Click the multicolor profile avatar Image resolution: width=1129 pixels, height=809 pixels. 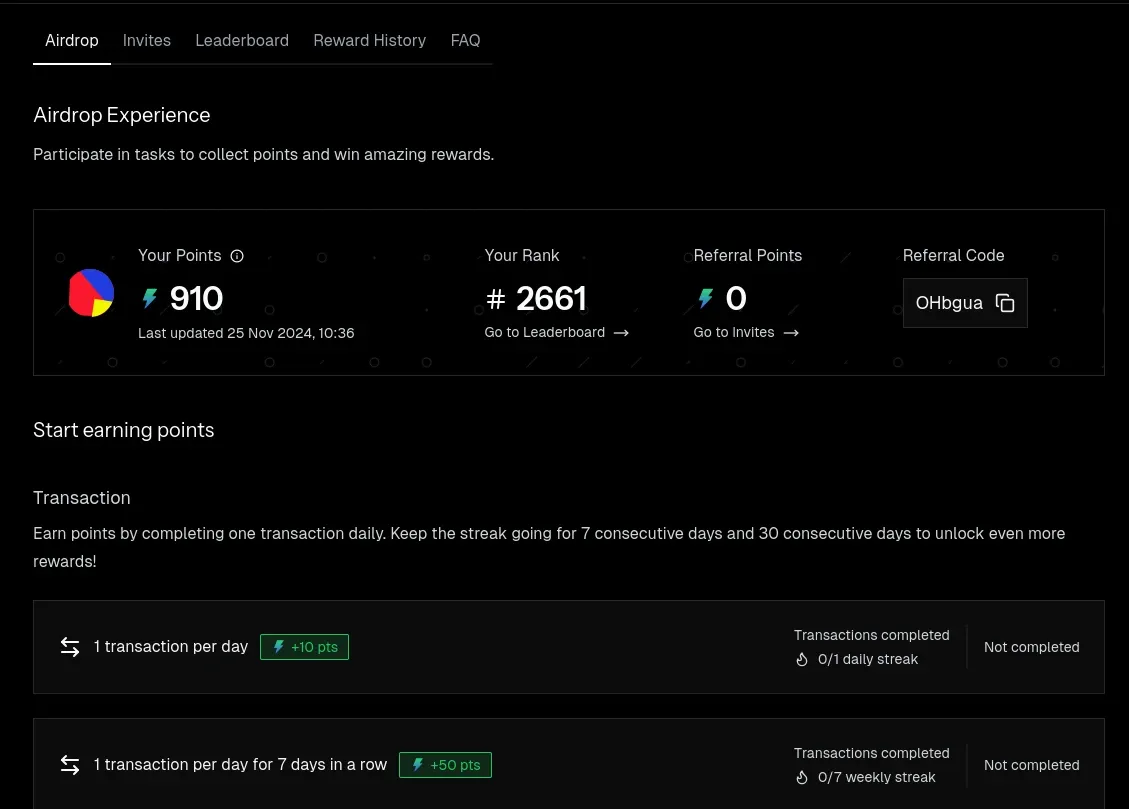coord(91,293)
